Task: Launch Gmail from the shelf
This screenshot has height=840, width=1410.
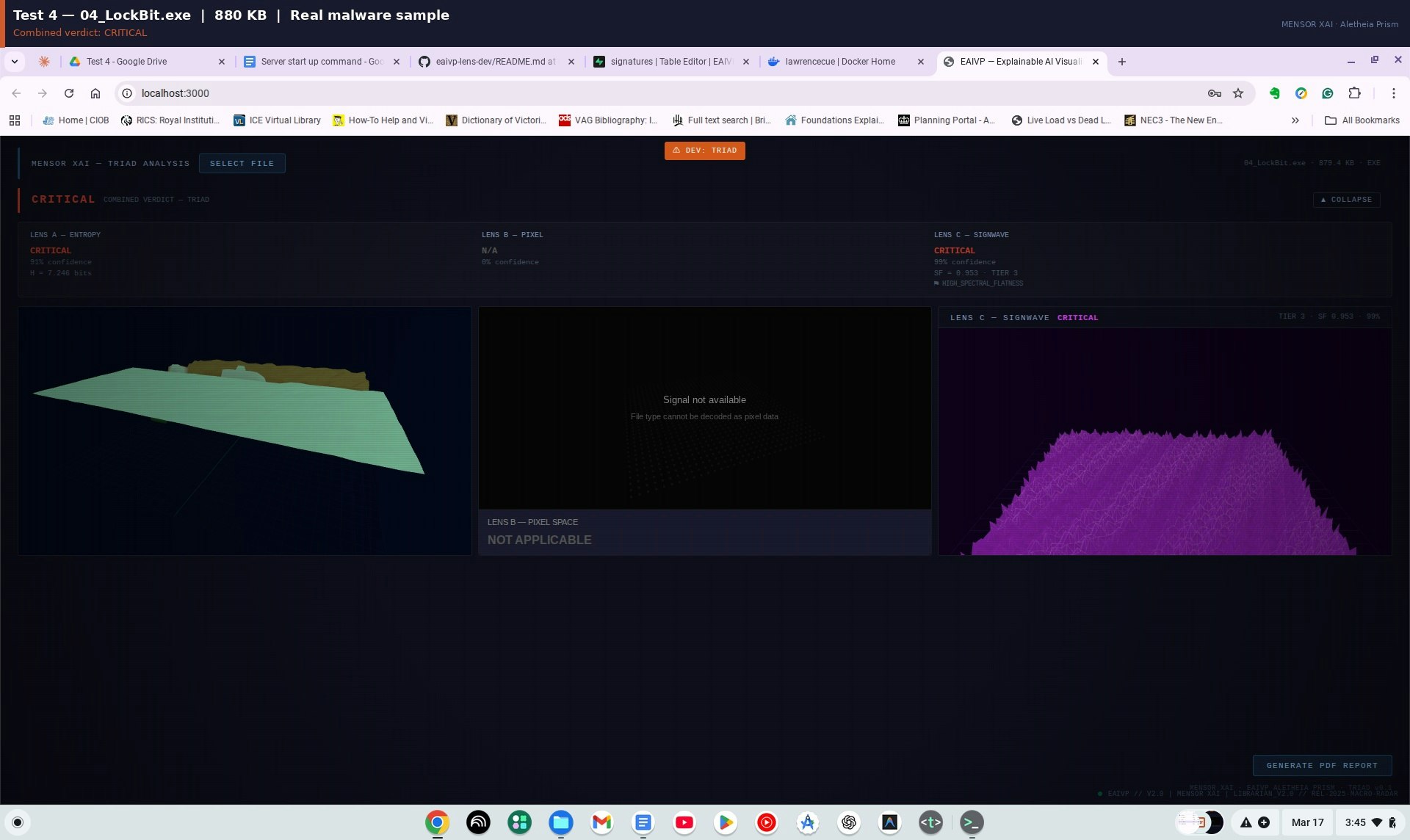Action: tap(601, 822)
